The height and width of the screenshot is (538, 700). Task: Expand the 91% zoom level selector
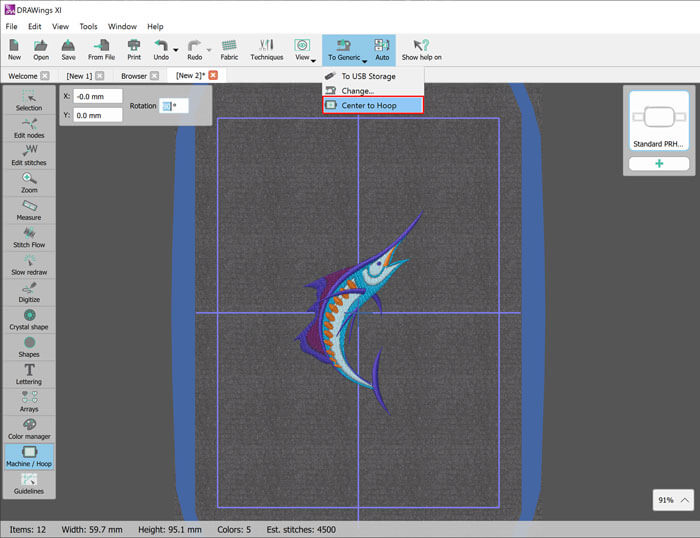point(670,500)
